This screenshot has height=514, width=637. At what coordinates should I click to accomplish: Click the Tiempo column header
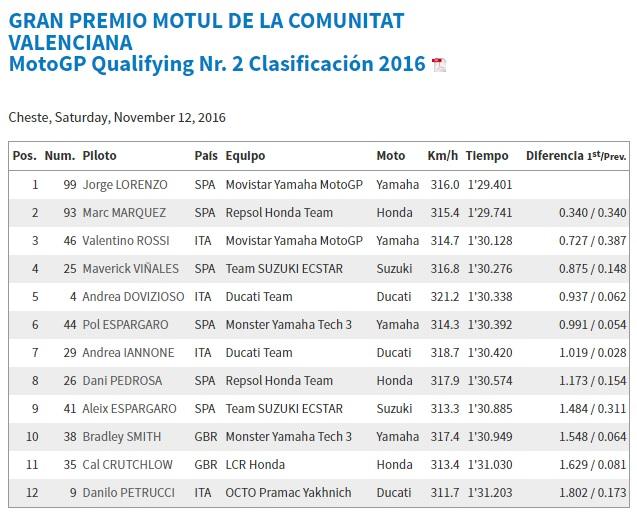point(487,156)
